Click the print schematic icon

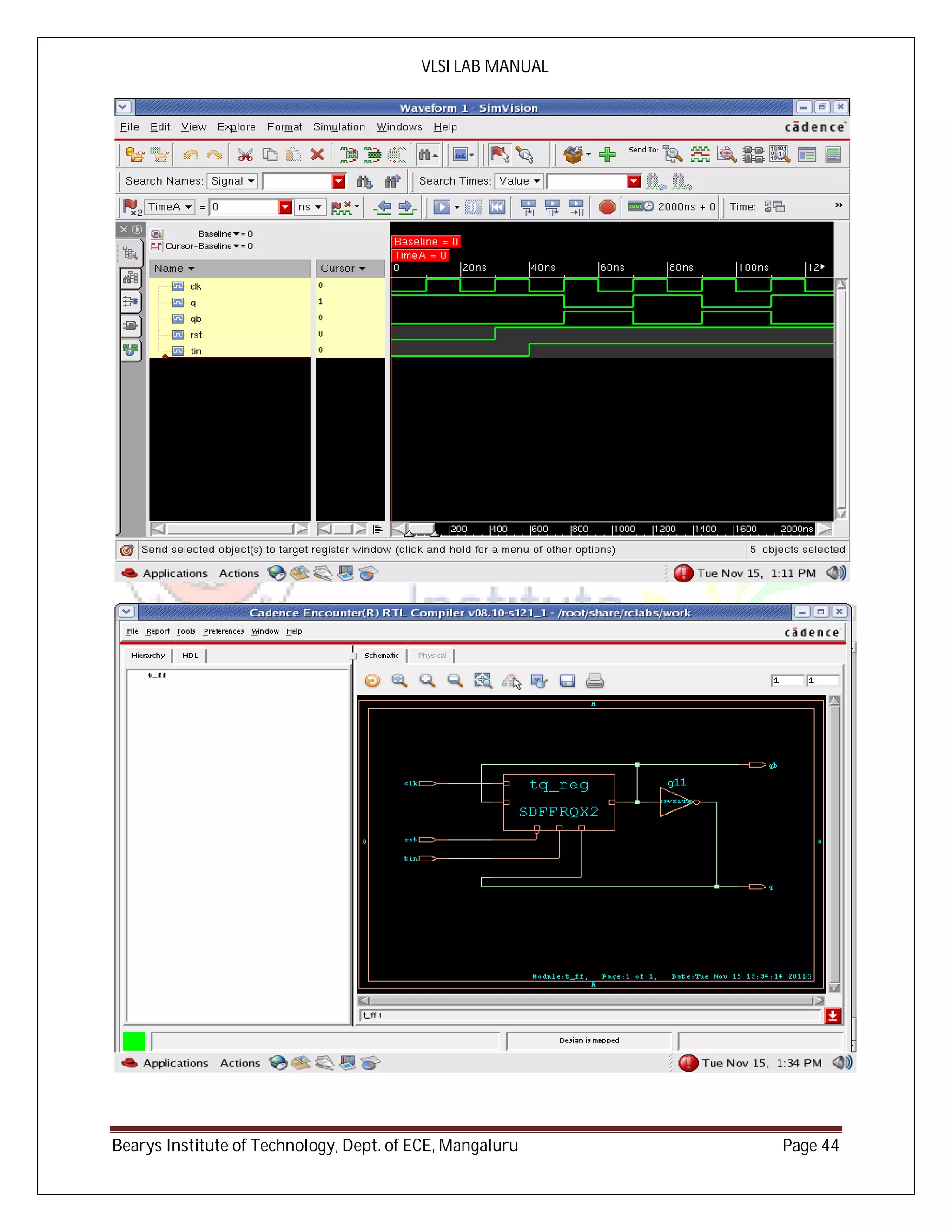point(595,681)
